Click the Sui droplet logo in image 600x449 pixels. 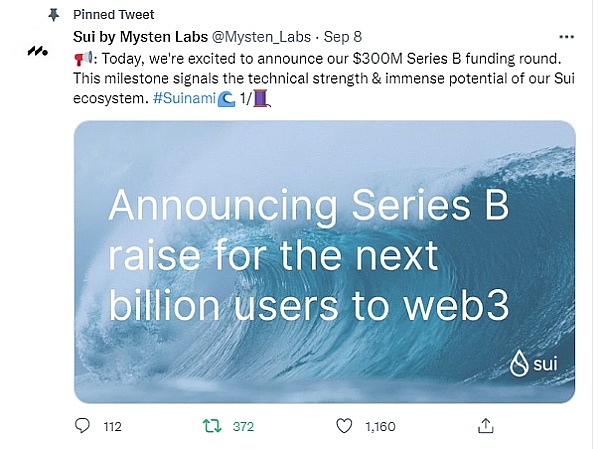(x=519, y=365)
